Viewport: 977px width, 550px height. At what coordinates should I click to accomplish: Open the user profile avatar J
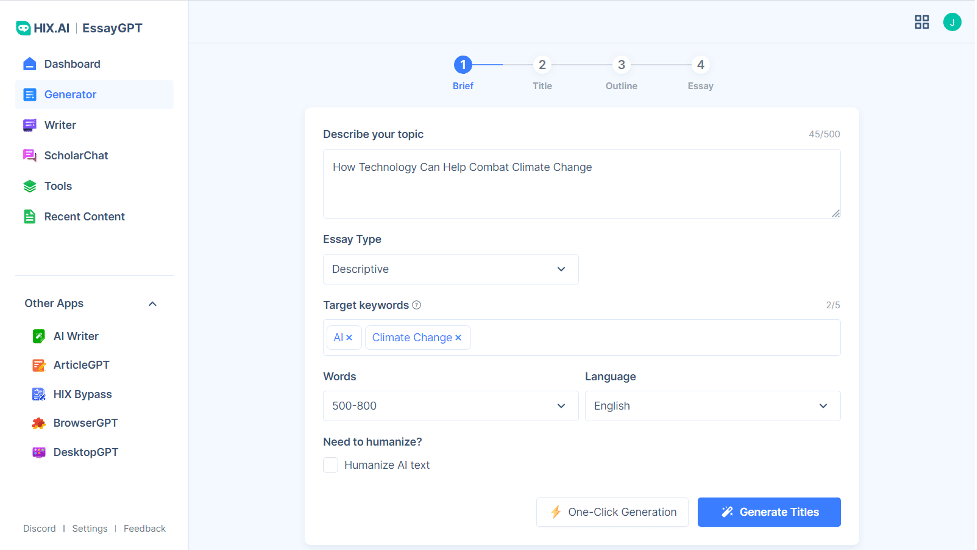pos(951,22)
